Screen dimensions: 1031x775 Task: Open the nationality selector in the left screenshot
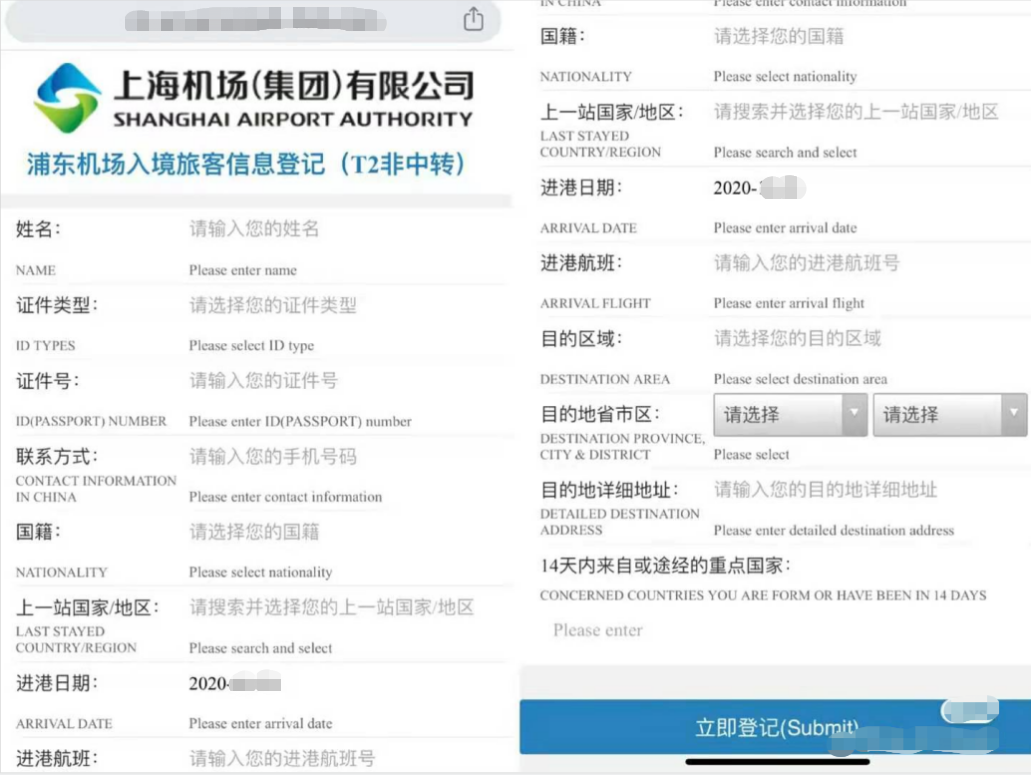point(254,532)
